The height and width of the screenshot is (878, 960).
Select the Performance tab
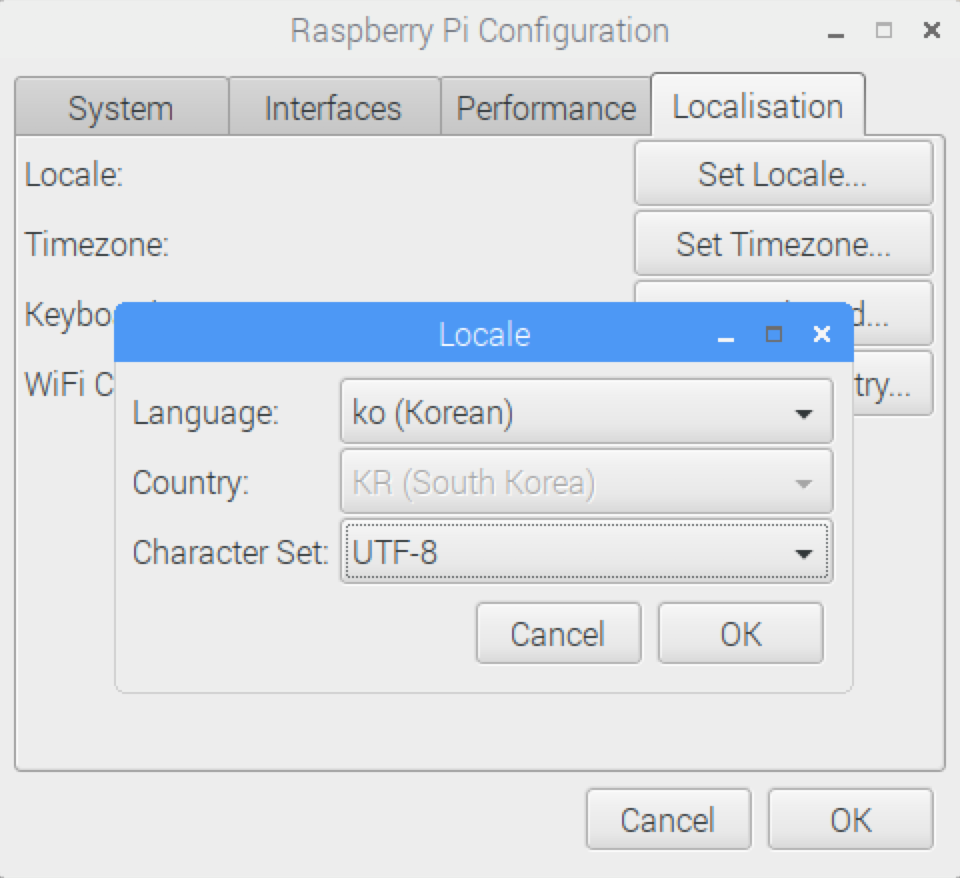pyautogui.click(x=546, y=107)
